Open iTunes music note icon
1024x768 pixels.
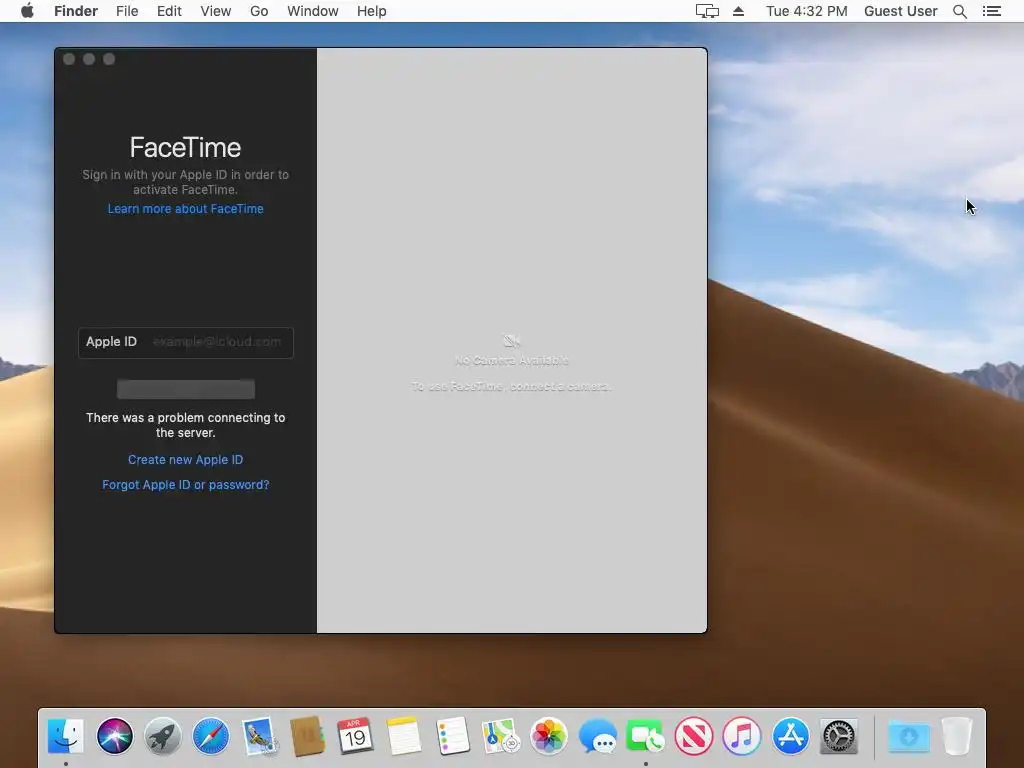click(742, 736)
